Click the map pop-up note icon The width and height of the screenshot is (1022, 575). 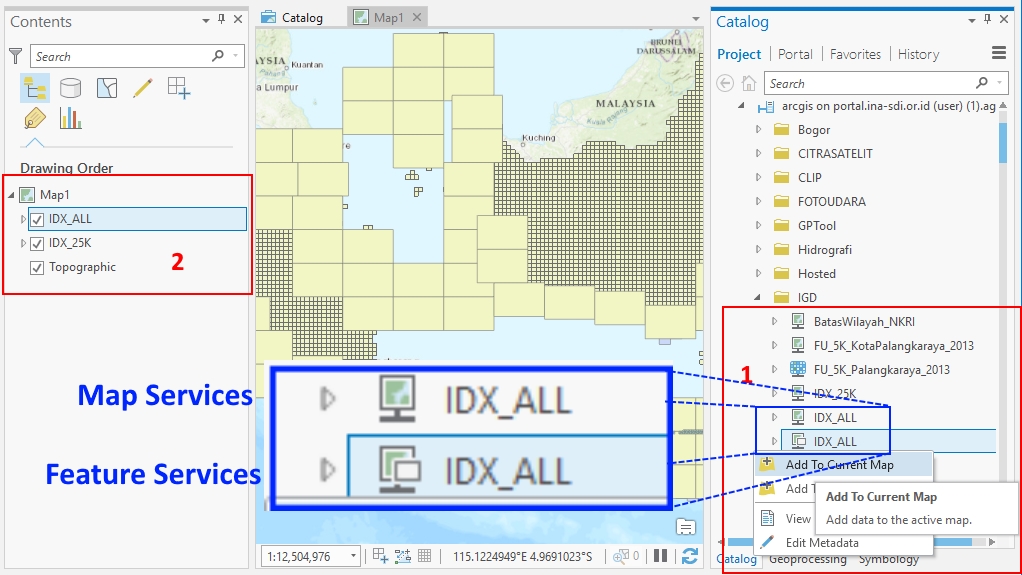coord(686,527)
